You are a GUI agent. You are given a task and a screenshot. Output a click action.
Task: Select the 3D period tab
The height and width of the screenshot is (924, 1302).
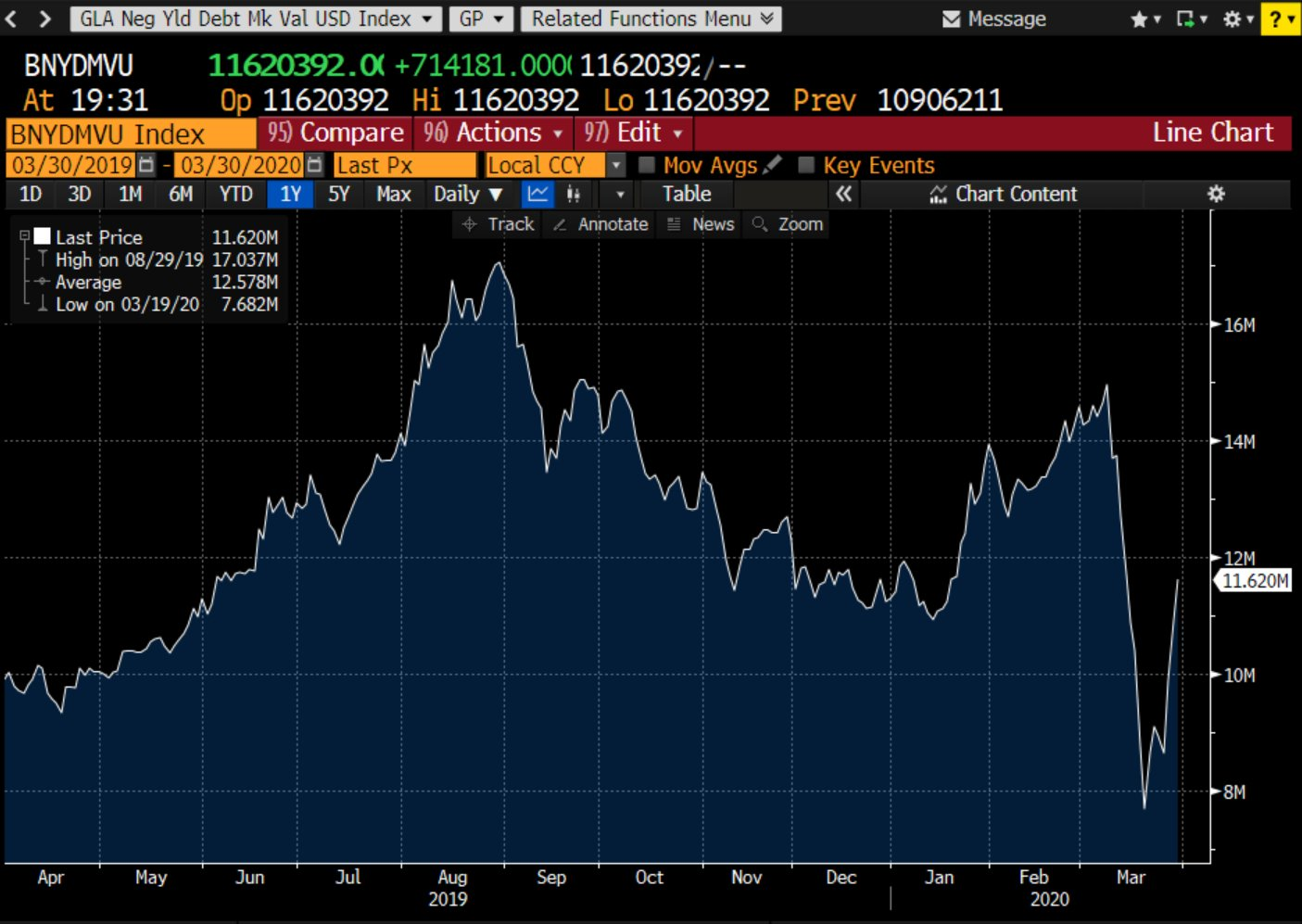(80, 194)
